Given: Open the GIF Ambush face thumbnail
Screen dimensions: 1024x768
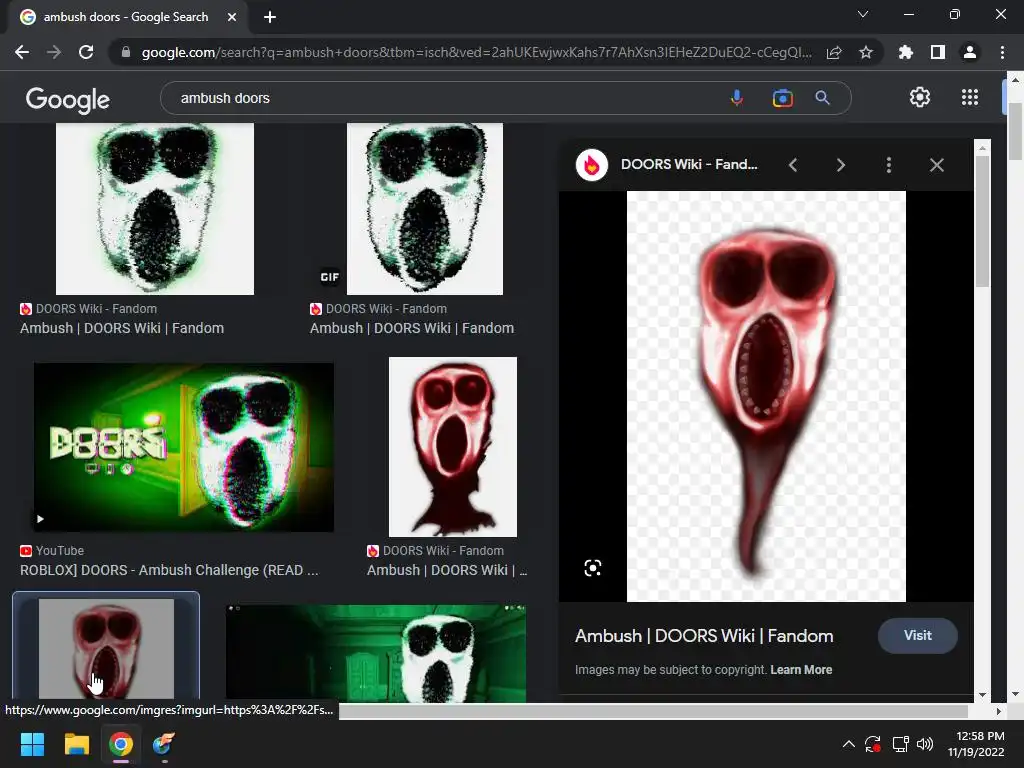Looking at the screenshot, I should 425,209.
